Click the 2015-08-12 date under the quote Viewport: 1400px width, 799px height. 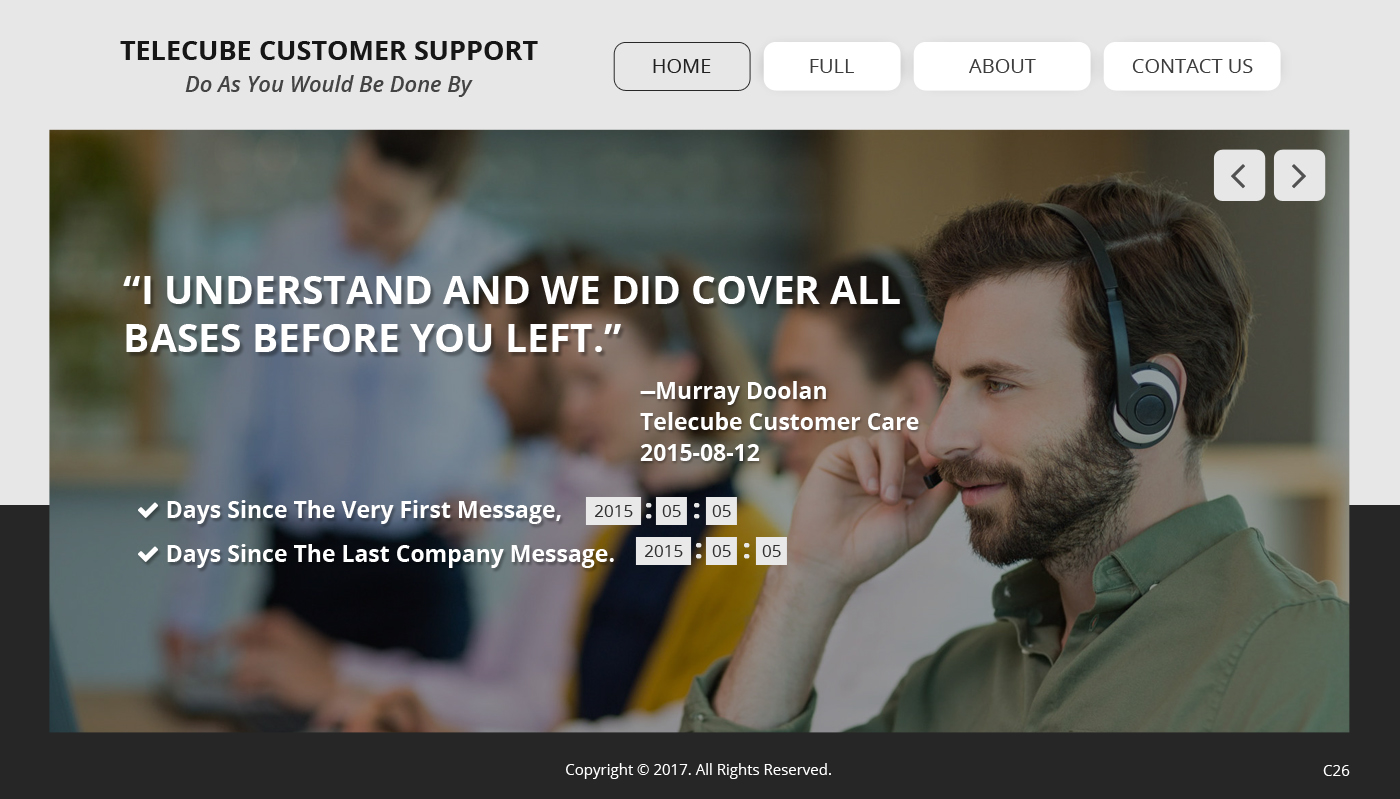point(700,453)
